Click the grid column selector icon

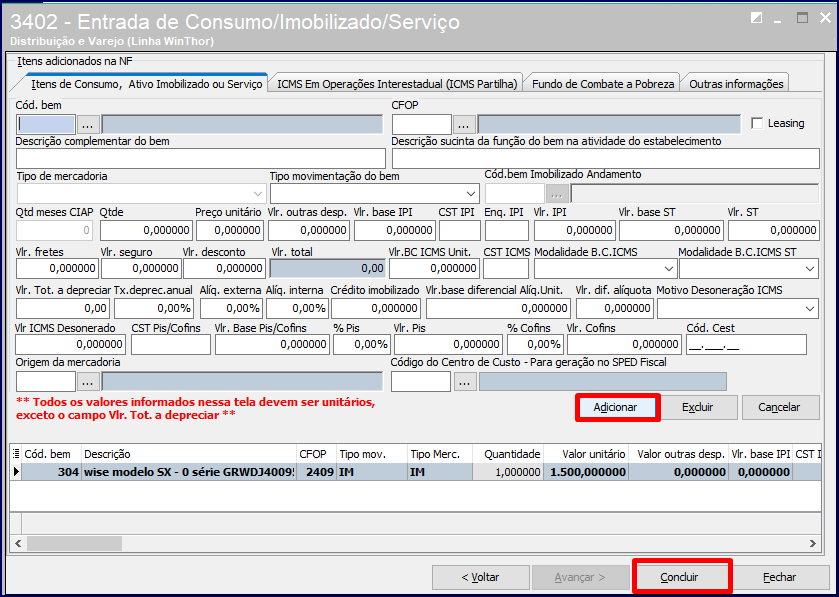point(16,454)
